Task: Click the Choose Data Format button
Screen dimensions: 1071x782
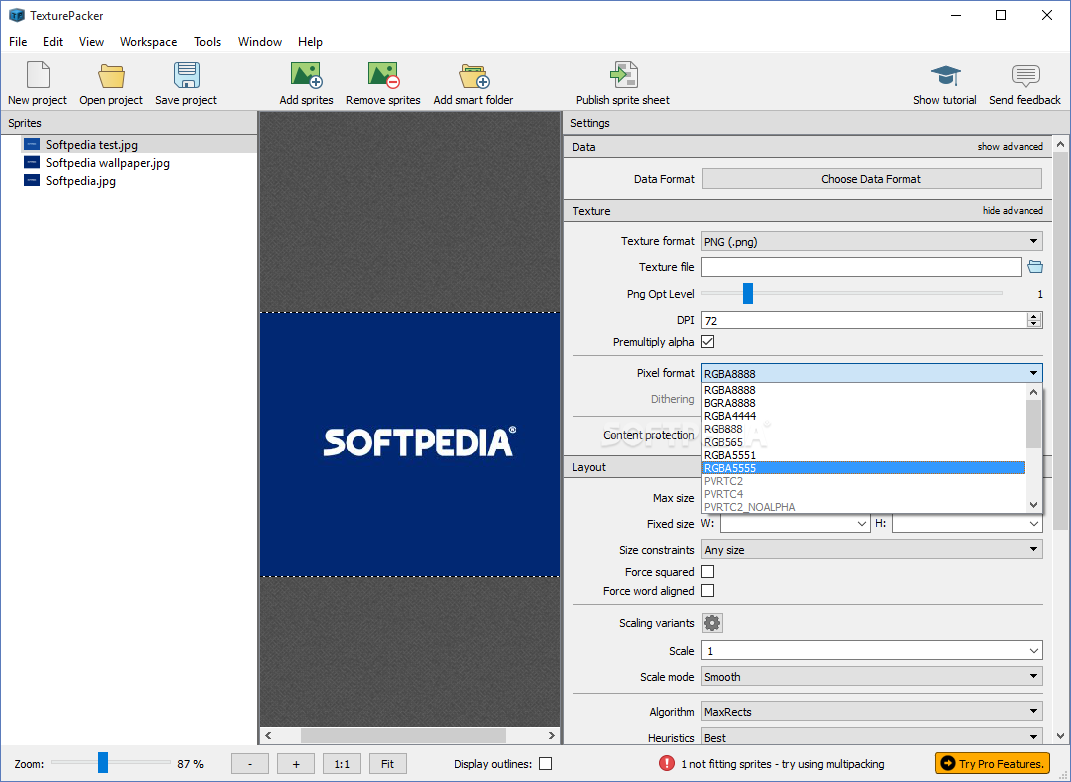Action: click(x=872, y=179)
